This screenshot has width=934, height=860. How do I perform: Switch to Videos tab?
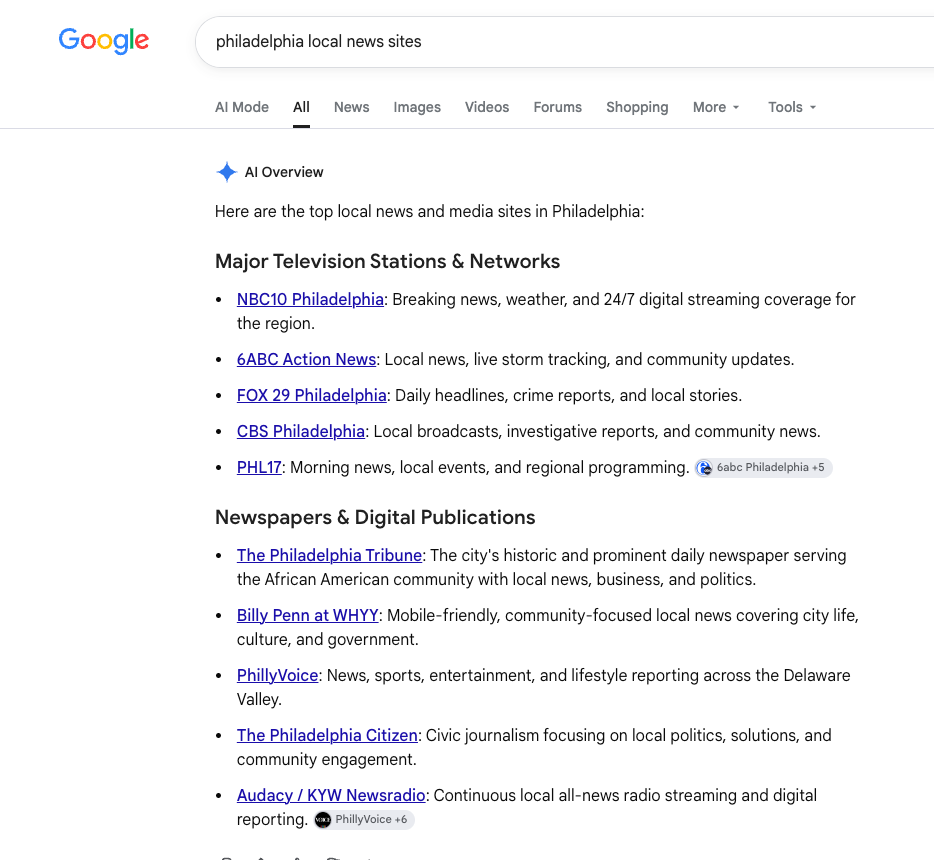[487, 107]
